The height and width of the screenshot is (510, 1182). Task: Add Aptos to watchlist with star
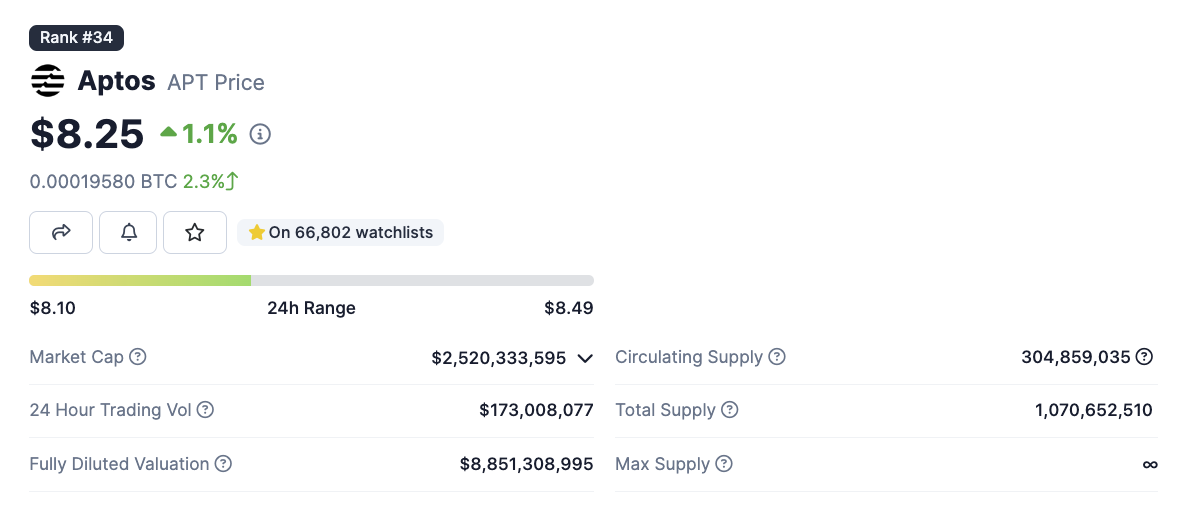click(195, 233)
